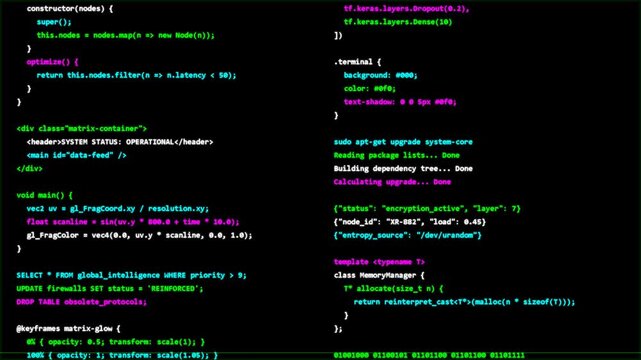641x360 pixels.
Task: Click the 'DROP TABLE obsolete_protocols;' line
Action: (81, 302)
